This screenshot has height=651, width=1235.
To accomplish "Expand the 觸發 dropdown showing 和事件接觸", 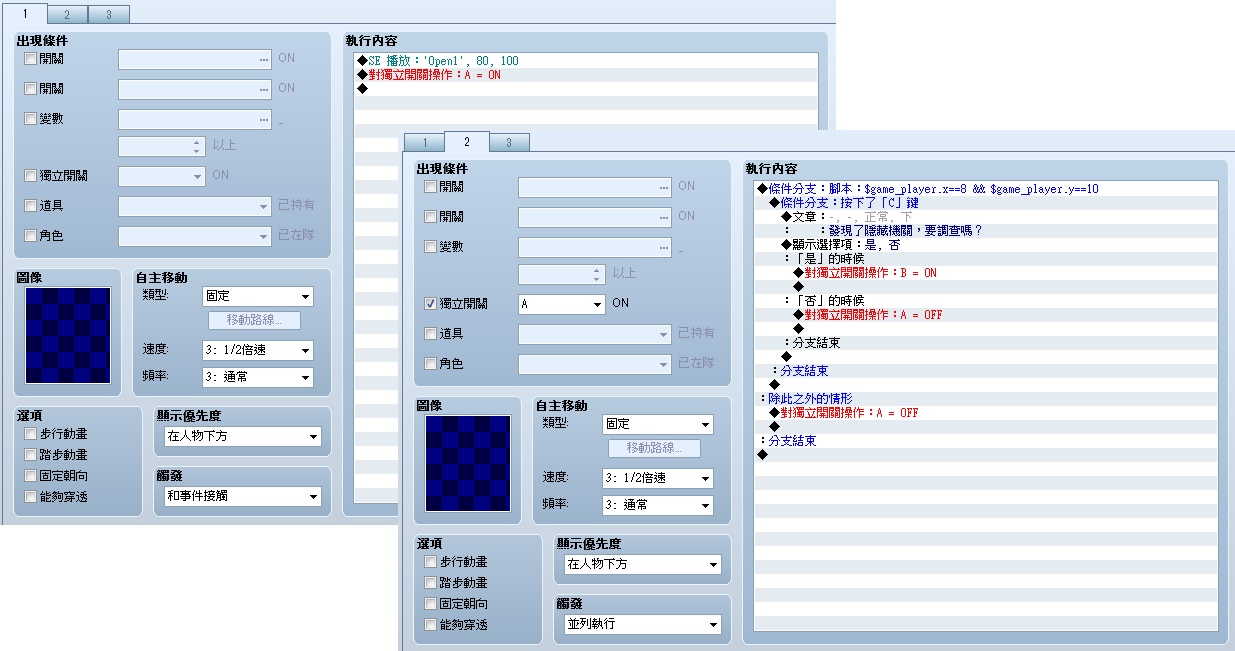I will click(242, 496).
